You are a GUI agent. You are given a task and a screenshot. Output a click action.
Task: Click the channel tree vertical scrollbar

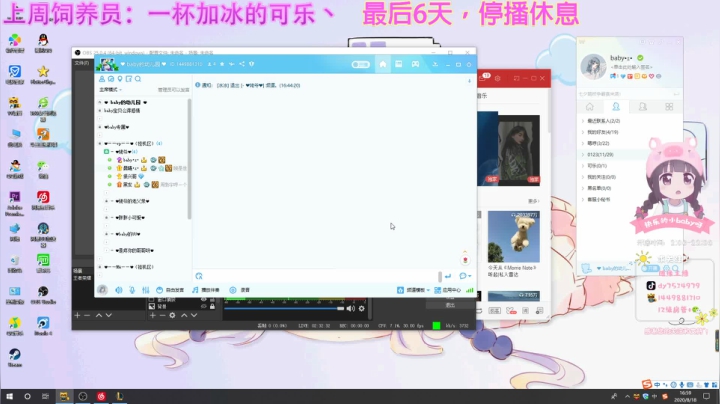point(189,158)
